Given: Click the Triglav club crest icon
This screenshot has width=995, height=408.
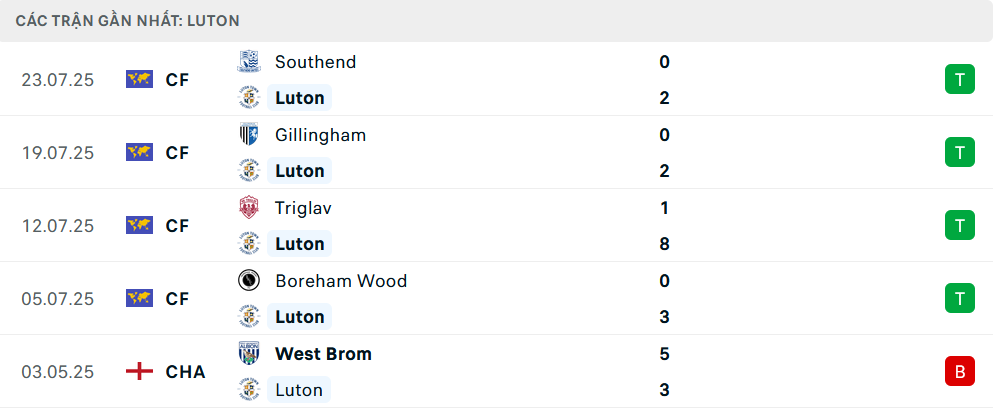Looking at the screenshot, I should [x=249, y=207].
